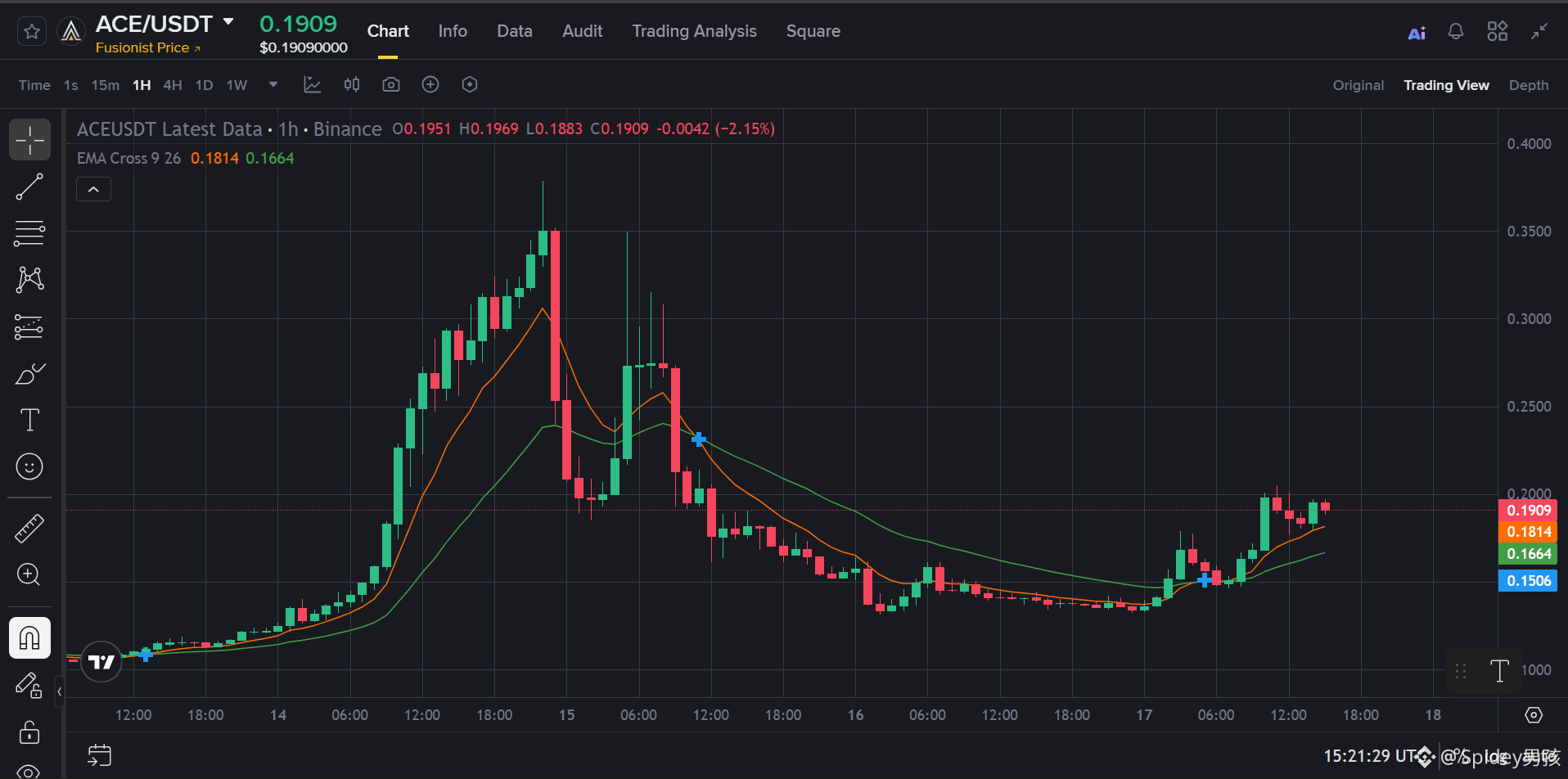Collapse the indicator legend chevron
This screenshot has height=779, width=1568.
[94, 190]
